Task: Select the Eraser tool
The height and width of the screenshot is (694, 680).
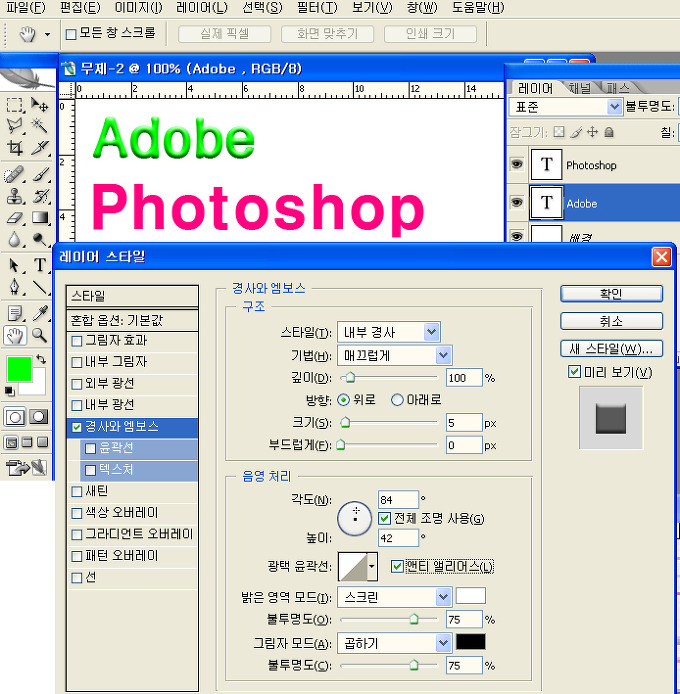Action: pyautogui.click(x=15, y=217)
